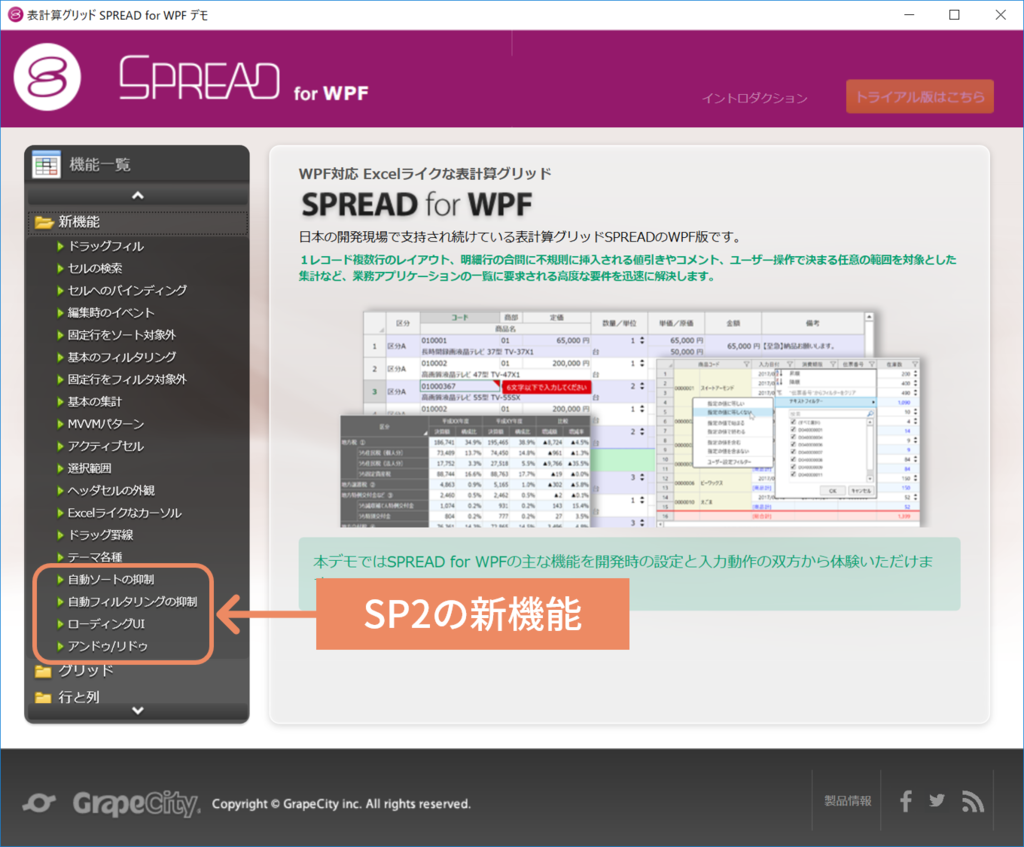1024x847 pixels.
Task: Click the SPREAD circular logo icon
Action: click(x=47, y=77)
